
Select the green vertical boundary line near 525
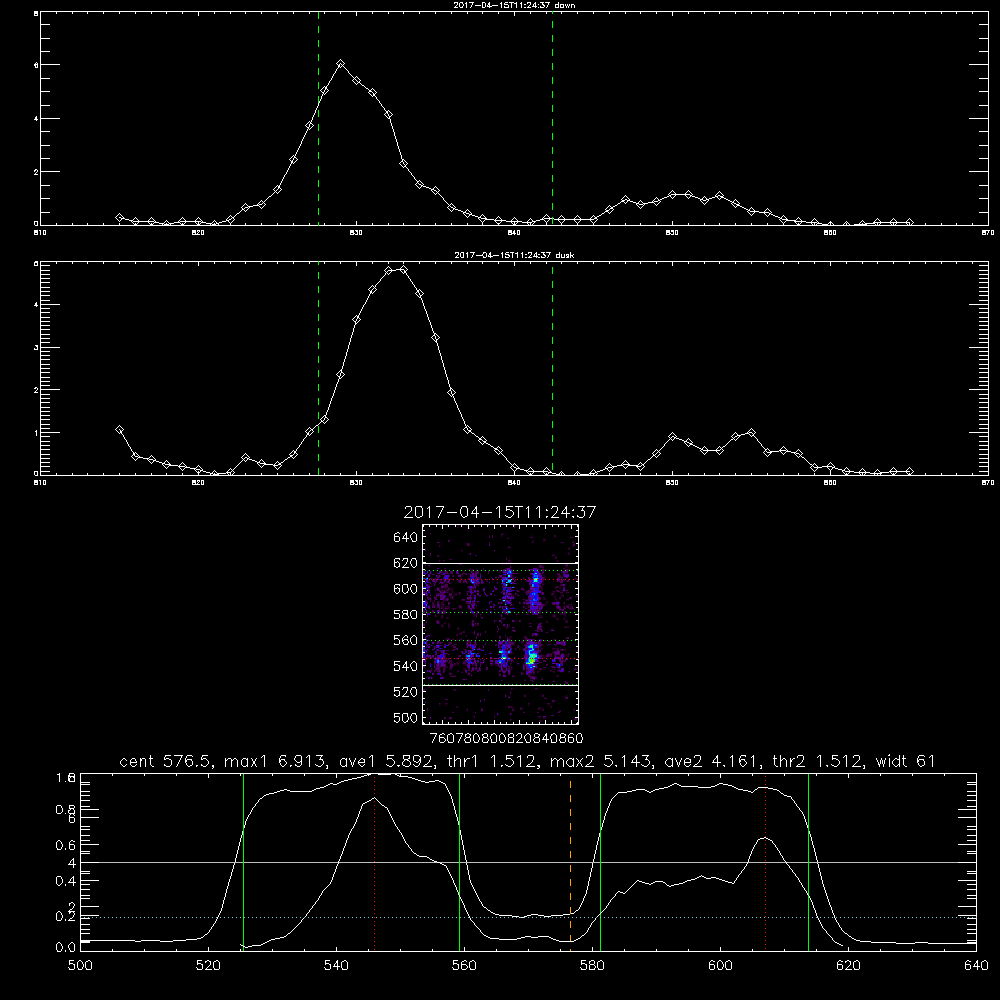[243, 862]
